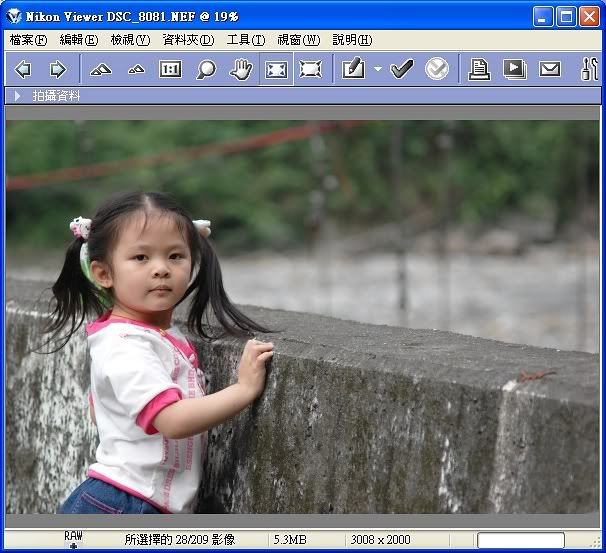
Task: Select the hand pan tool
Action: pos(241,69)
